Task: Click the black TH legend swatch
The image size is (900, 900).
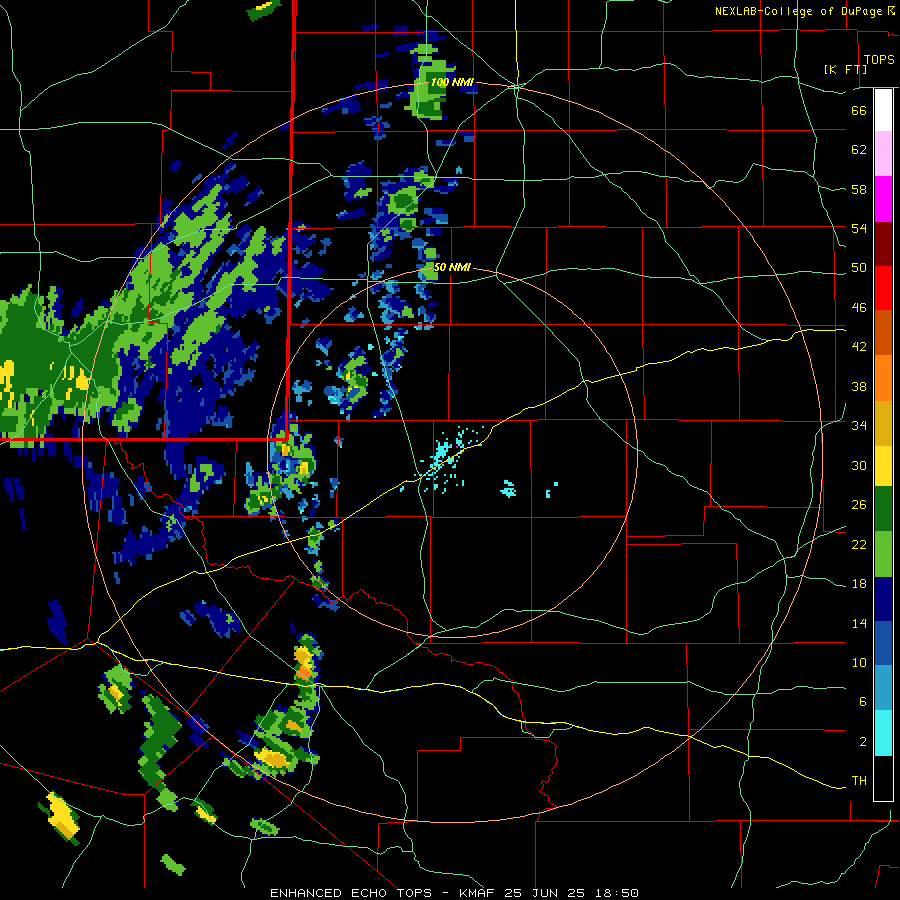Action: tap(883, 778)
